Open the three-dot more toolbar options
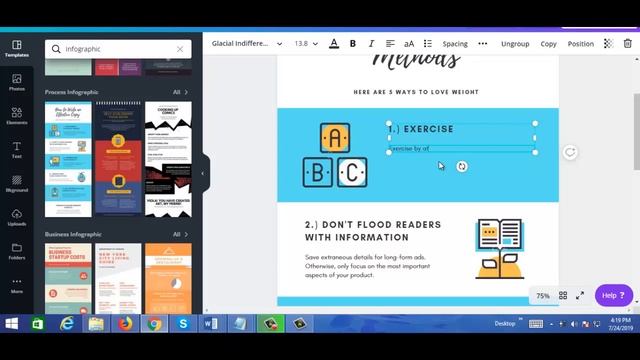The height and width of the screenshot is (360, 640). click(482, 44)
